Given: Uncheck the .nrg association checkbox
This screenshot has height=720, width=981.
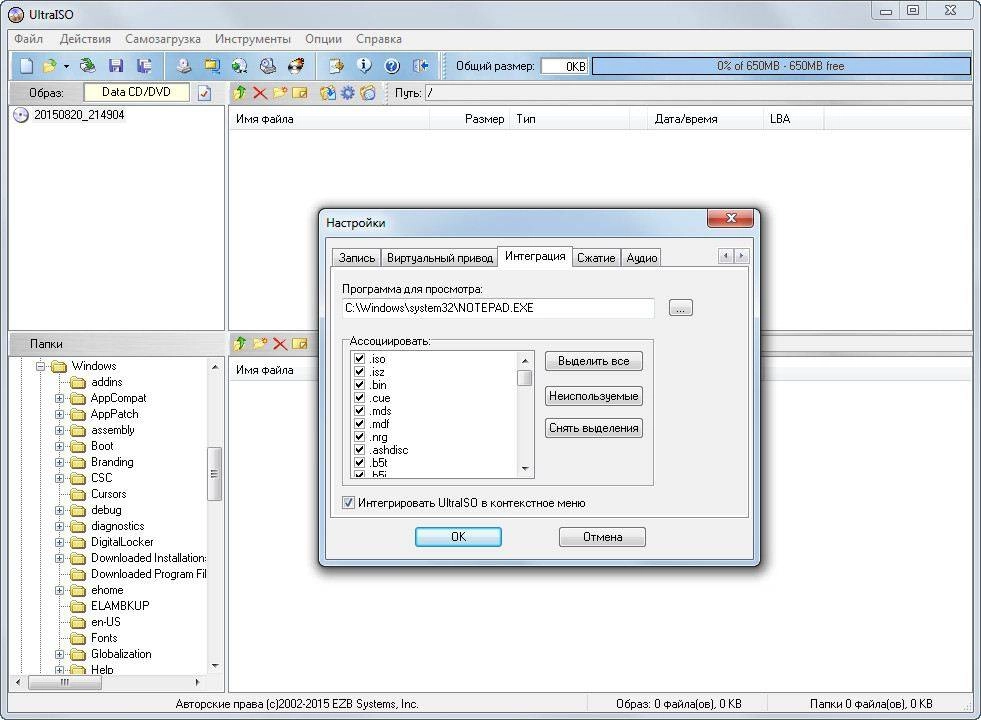Looking at the screenshot, I should pyautogui.click(x=360, y=437).
